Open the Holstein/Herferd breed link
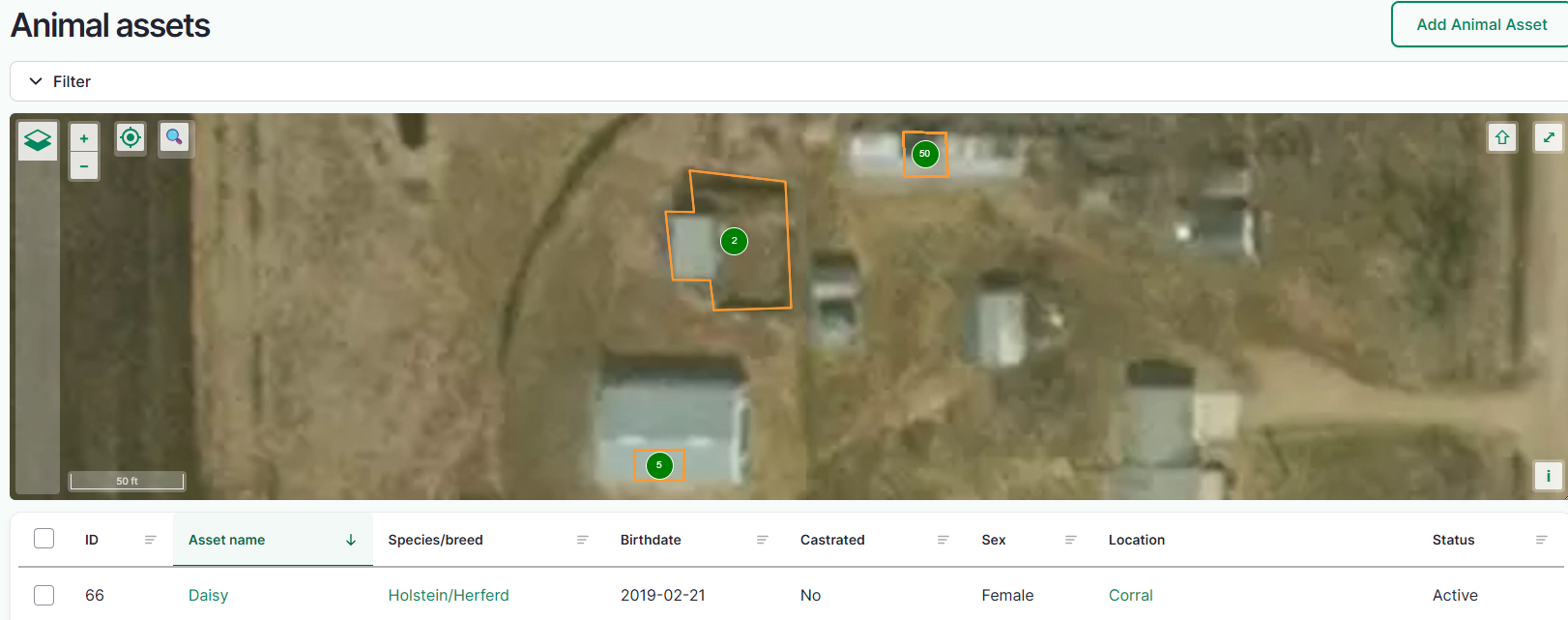The width and height of the screenshot is (1568, 620). pos(449,595)
